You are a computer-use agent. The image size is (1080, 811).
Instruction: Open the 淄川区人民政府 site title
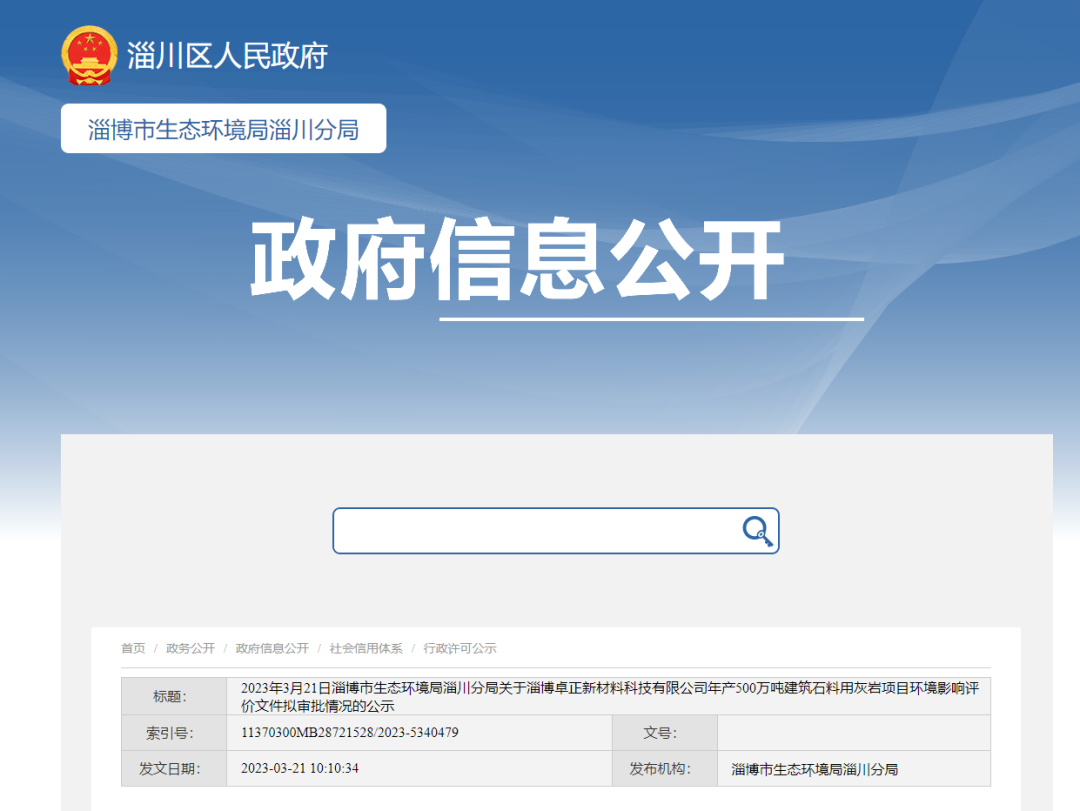pos(227,56)
